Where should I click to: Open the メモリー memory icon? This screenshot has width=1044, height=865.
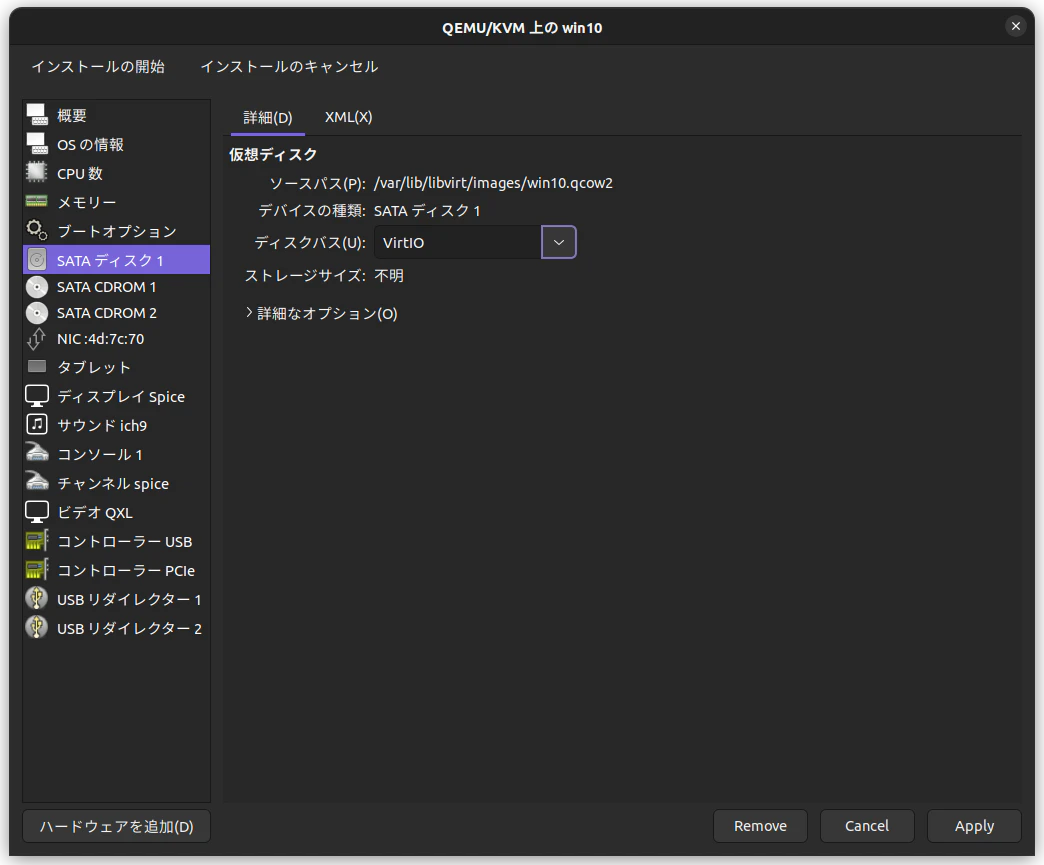(37, 201)
